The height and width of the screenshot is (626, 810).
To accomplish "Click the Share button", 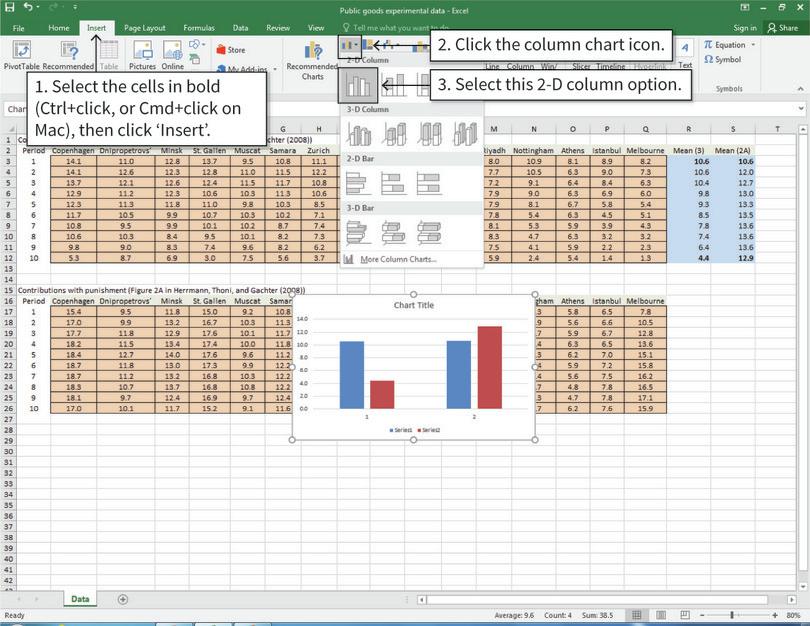I will (x=785, y=28).
